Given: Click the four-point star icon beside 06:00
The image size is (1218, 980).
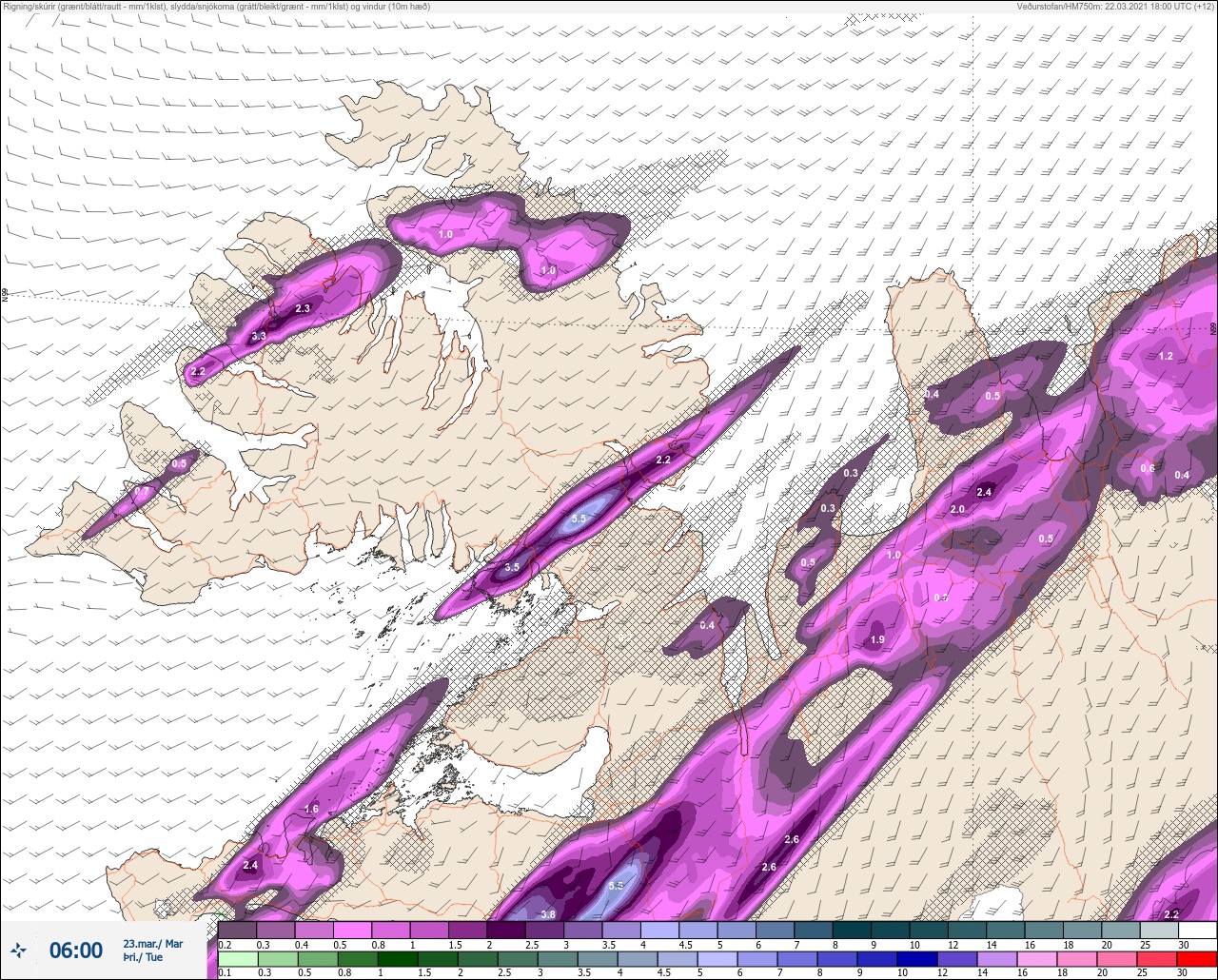Looking at the screenshot, I should [x=18, y=950].
